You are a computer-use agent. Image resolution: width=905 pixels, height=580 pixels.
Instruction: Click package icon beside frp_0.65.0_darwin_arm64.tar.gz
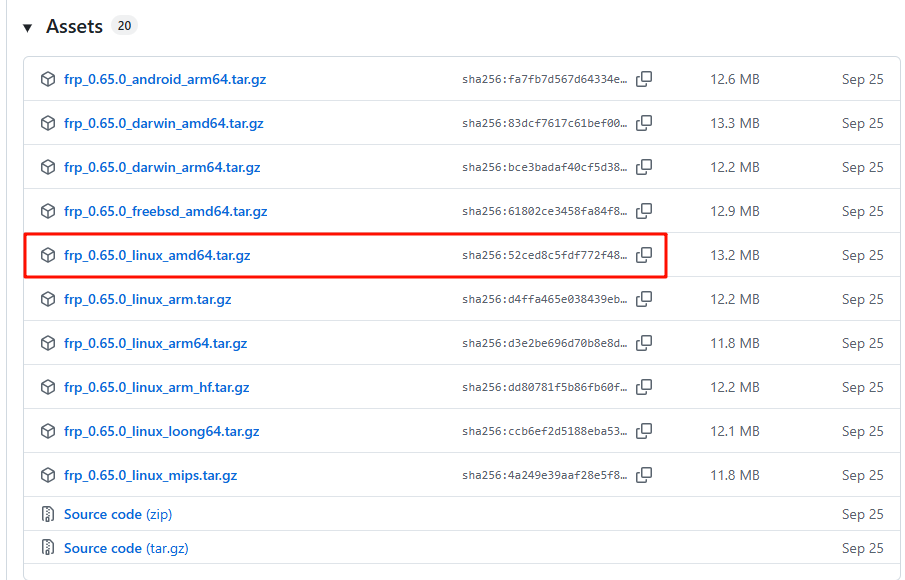tap(48, 167)
